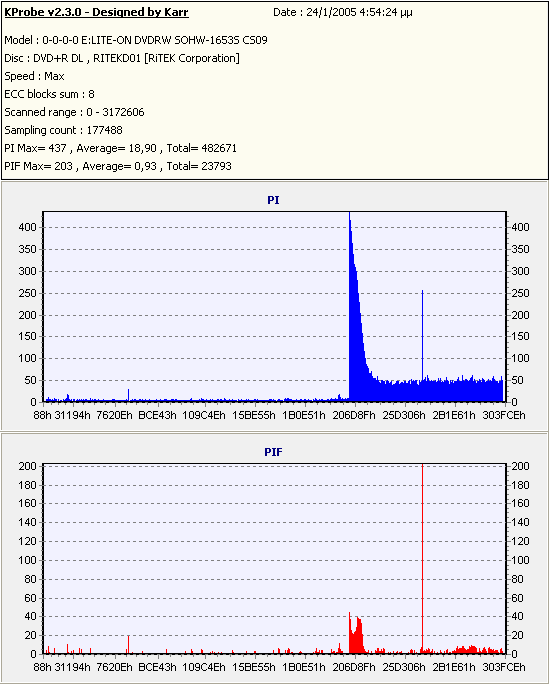Click the 400 gridline label on PI axis
549x684 pixels.
27,227
